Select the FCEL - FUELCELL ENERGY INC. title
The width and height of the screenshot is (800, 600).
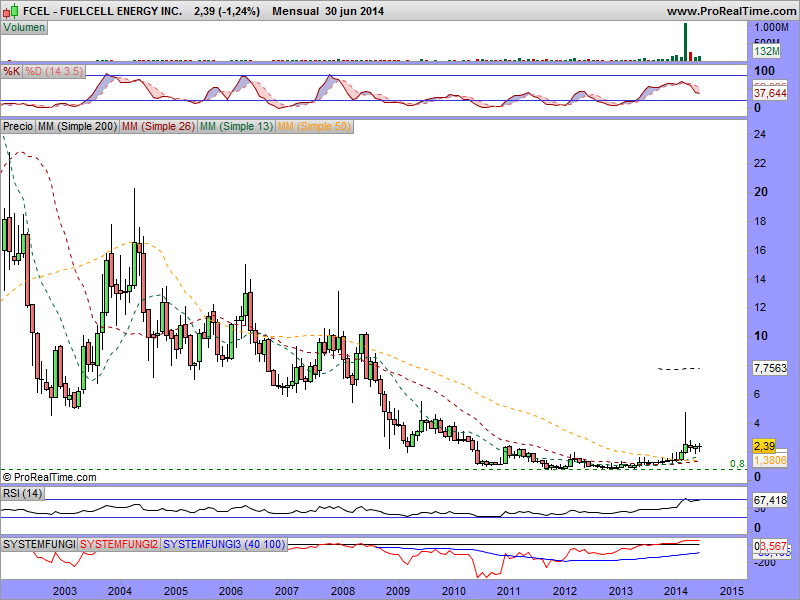(103, 11)
